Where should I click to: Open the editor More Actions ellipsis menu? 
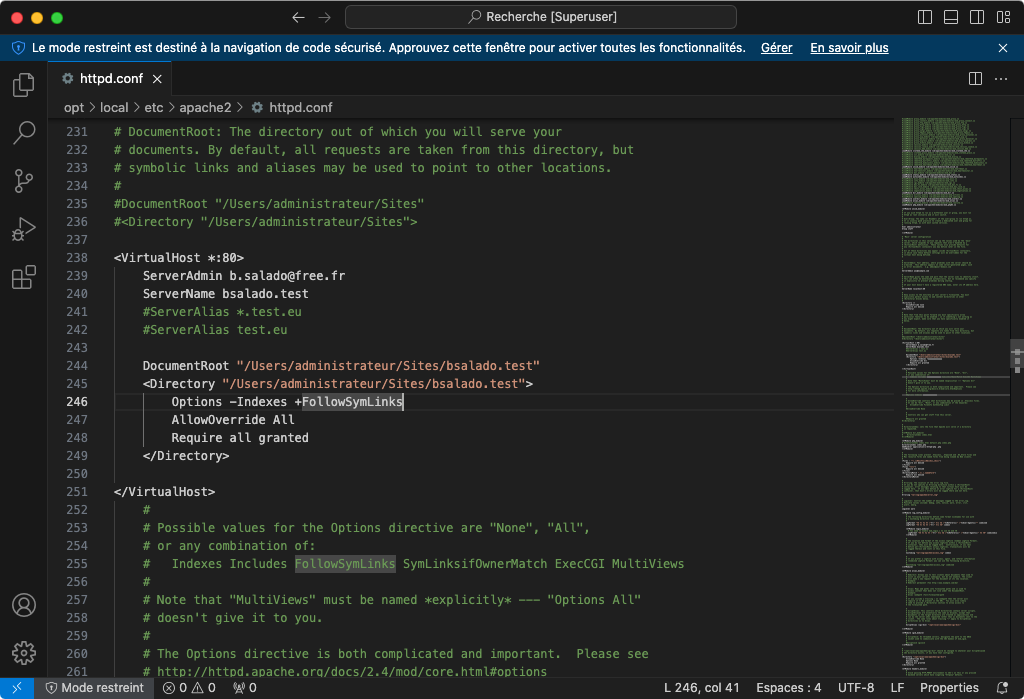tap(1001, 78)
